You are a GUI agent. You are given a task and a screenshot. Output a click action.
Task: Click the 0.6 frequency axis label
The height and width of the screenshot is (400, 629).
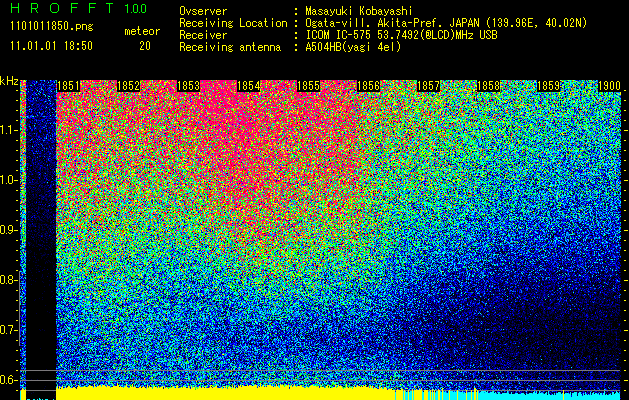(x=8, y=380)
